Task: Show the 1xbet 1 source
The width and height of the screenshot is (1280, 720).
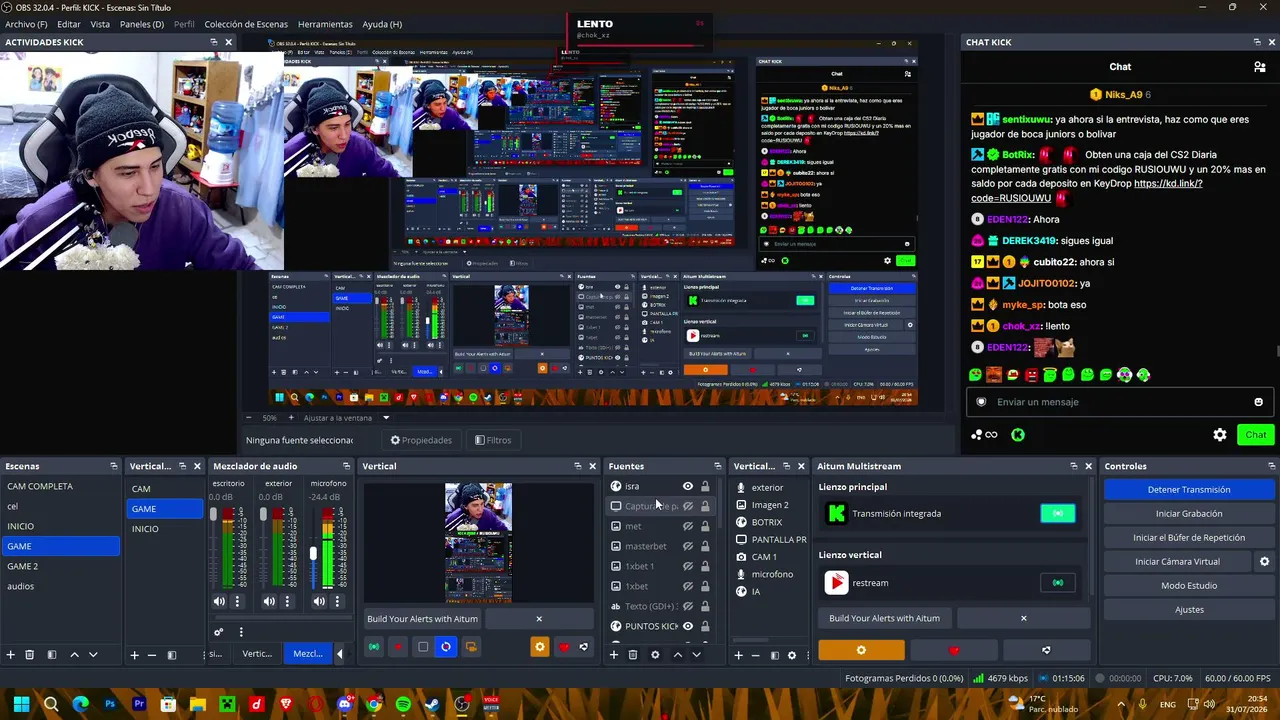Action: coord(688,566)
